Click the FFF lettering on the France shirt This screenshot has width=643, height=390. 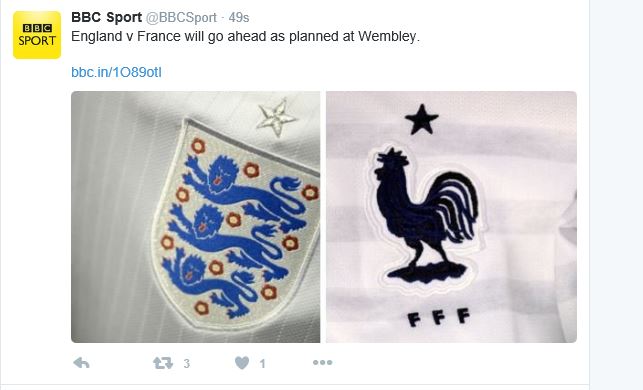439,317
